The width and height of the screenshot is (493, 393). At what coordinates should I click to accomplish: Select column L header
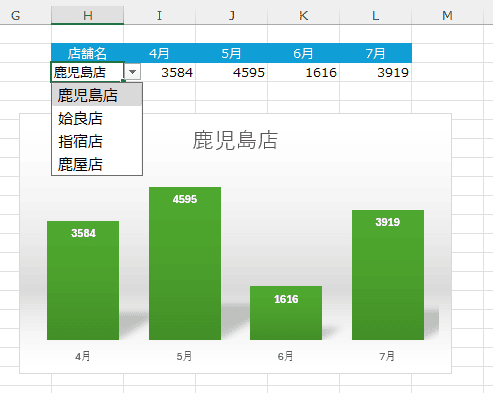pos(375,15)
